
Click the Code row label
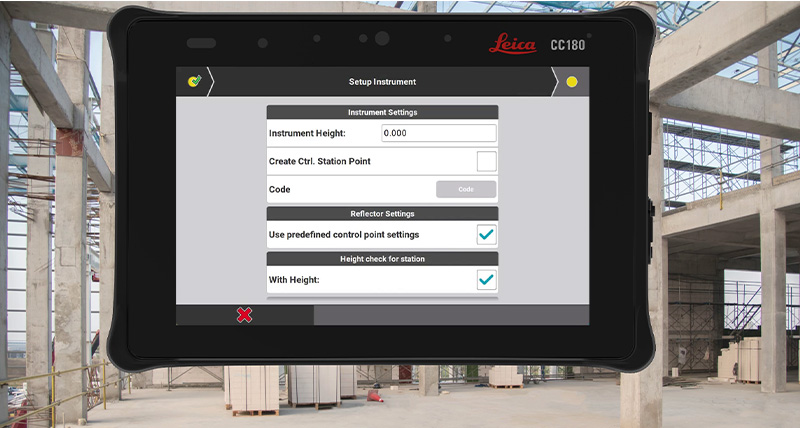280,189
